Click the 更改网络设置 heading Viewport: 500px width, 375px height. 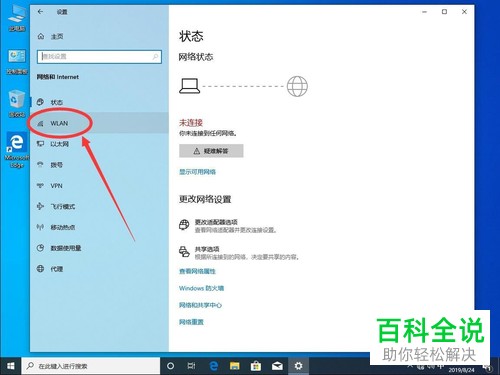(205, 199)
